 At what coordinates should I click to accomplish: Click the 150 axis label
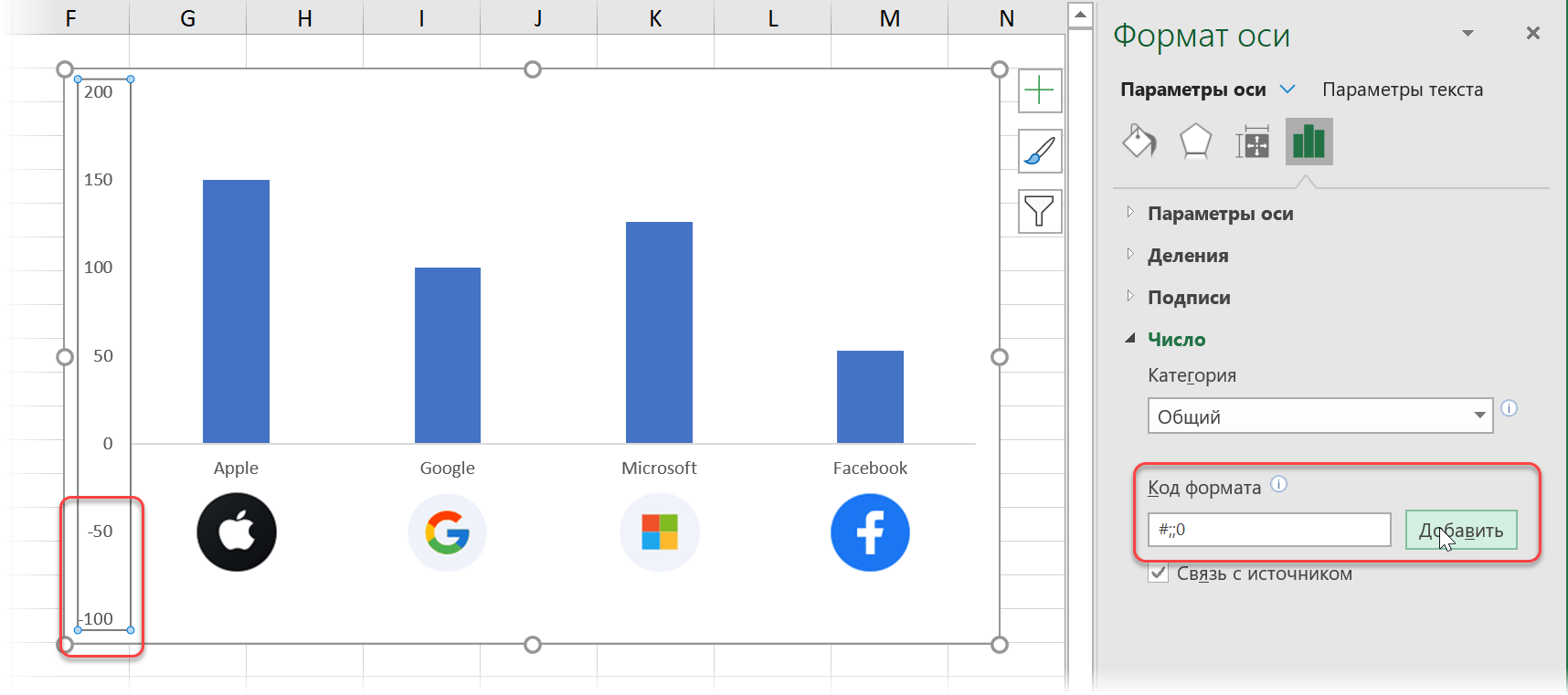coord(99,180)
